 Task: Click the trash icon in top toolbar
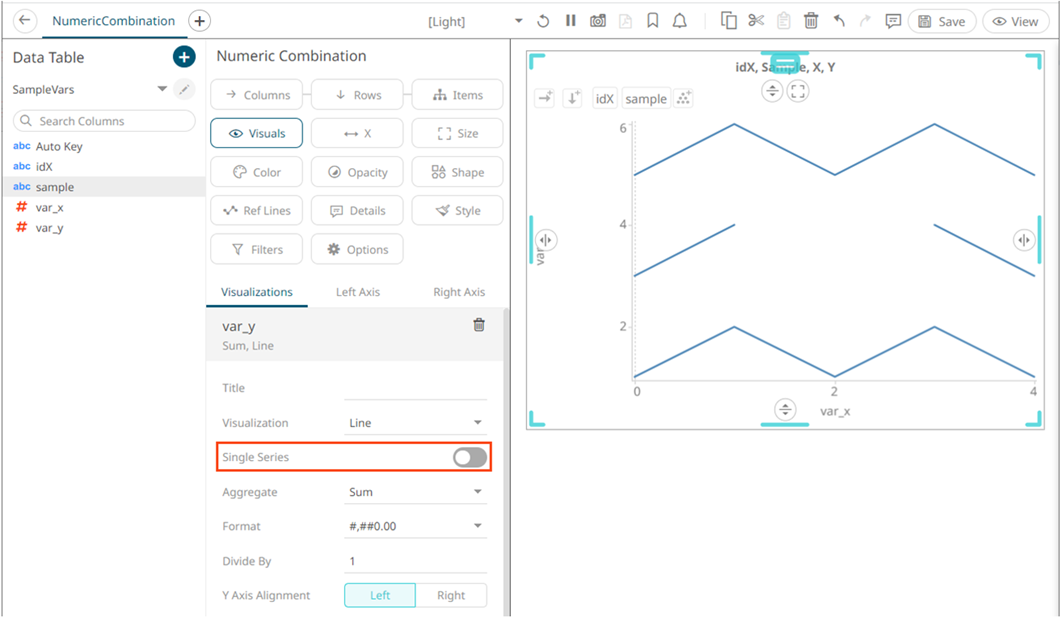click(x=811, y=21)
